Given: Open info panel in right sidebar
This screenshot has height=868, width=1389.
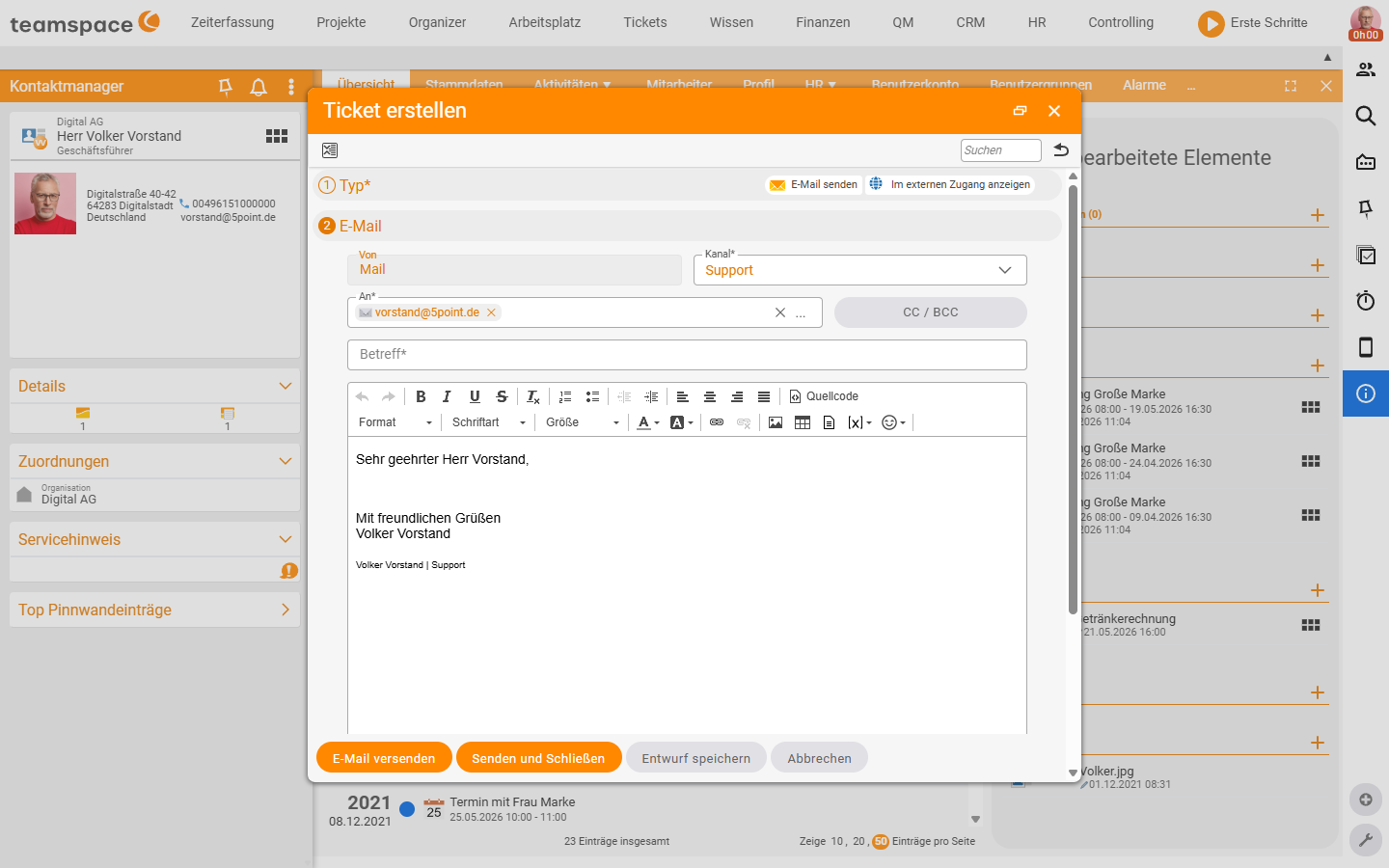Looking at the screenshot, I should [1366, 393].
